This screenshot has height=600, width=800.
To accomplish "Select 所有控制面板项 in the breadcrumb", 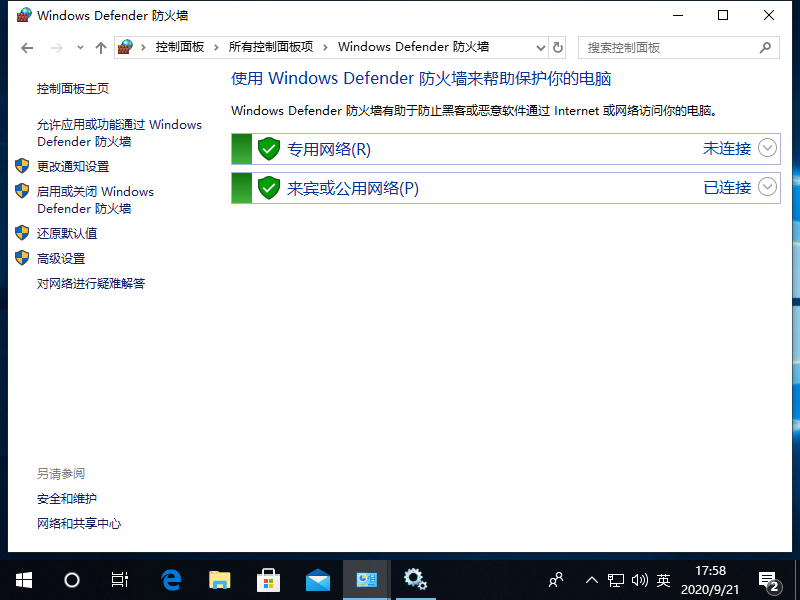I will pyautogui.click(x=271, y=47).
